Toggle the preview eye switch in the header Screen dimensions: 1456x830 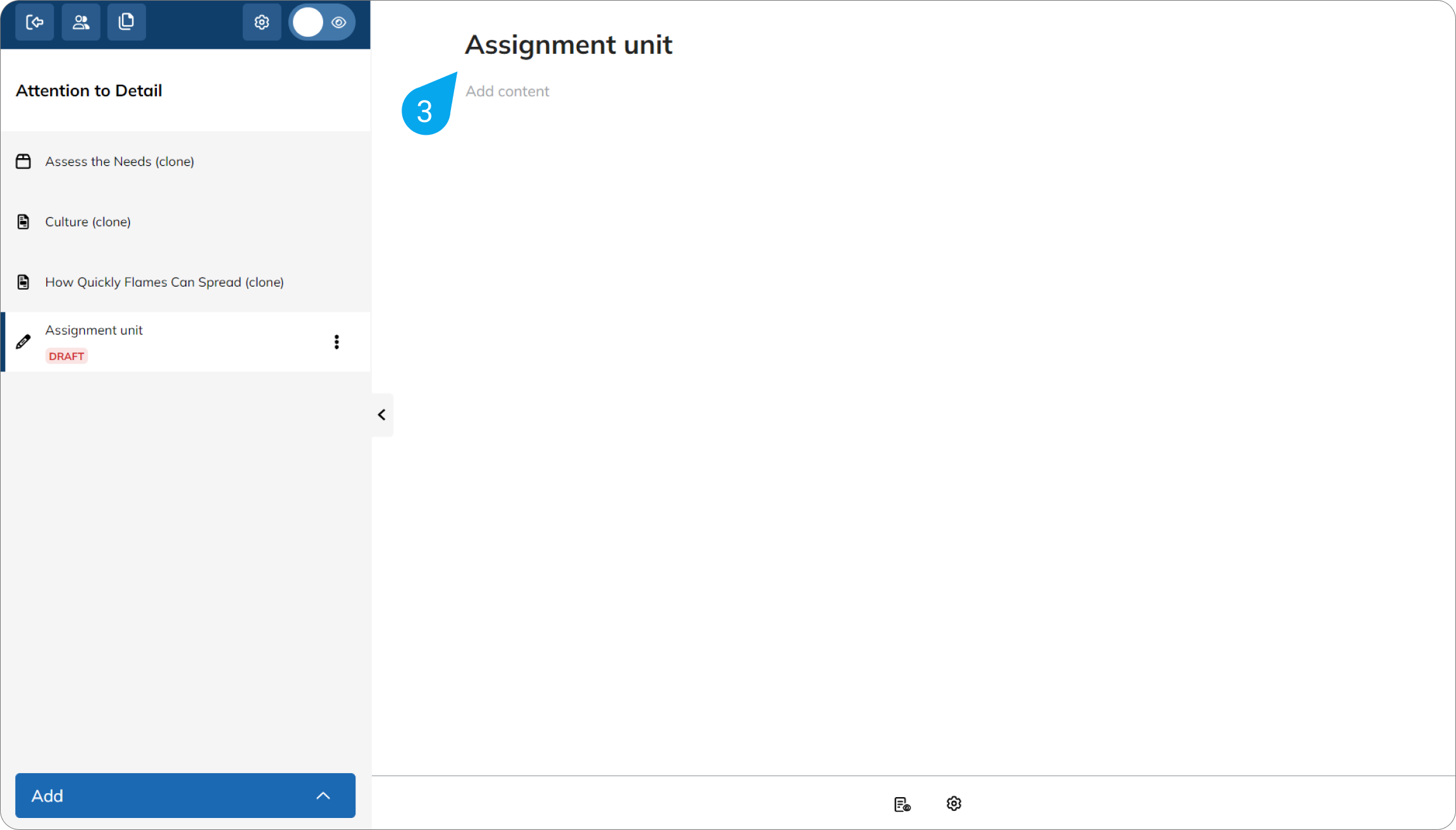point(322,22)
